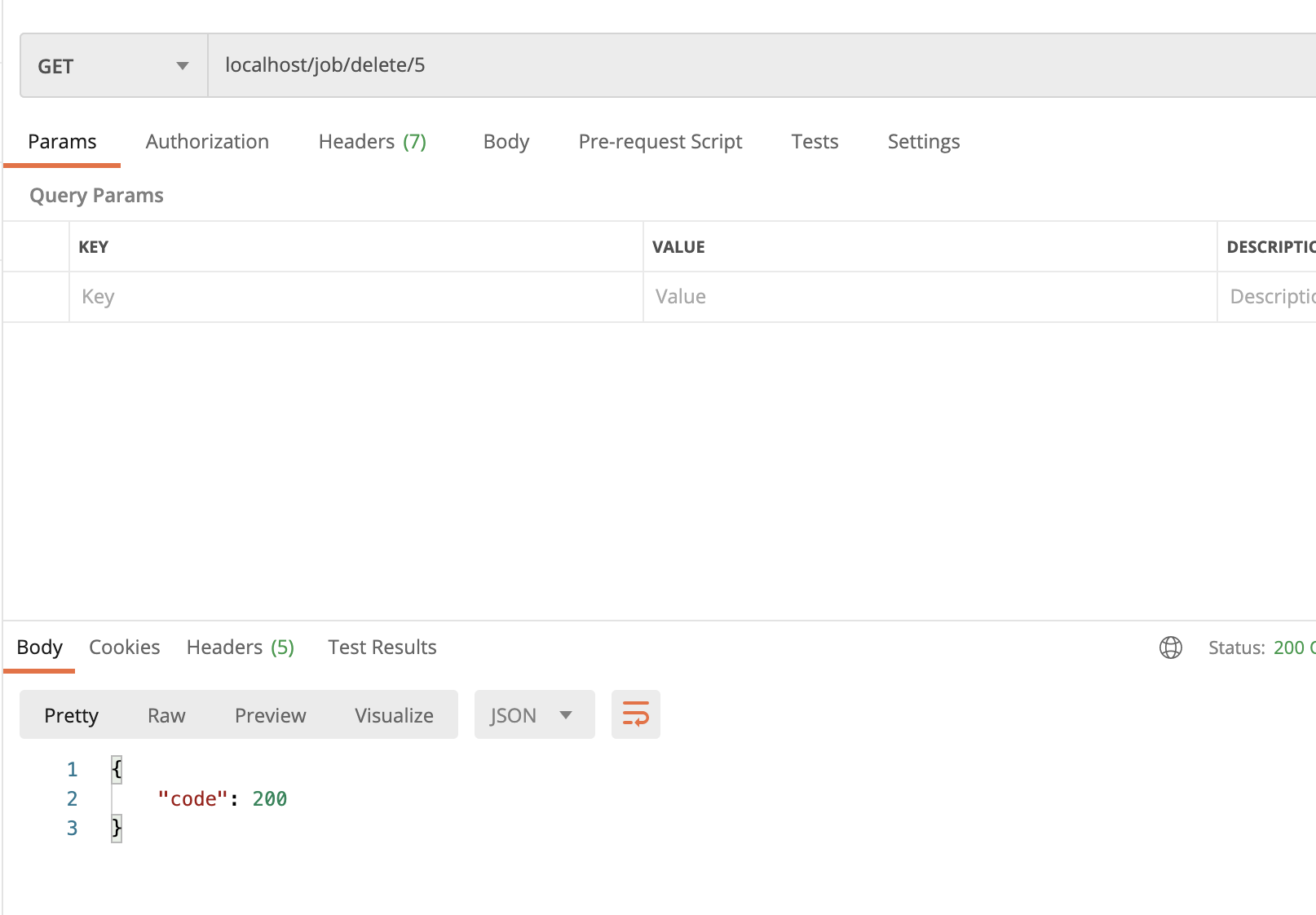This screenshot has height=915, width=1316.
Task: Click the request URL field localhost/job/delete/5
Action: [762, 65]
